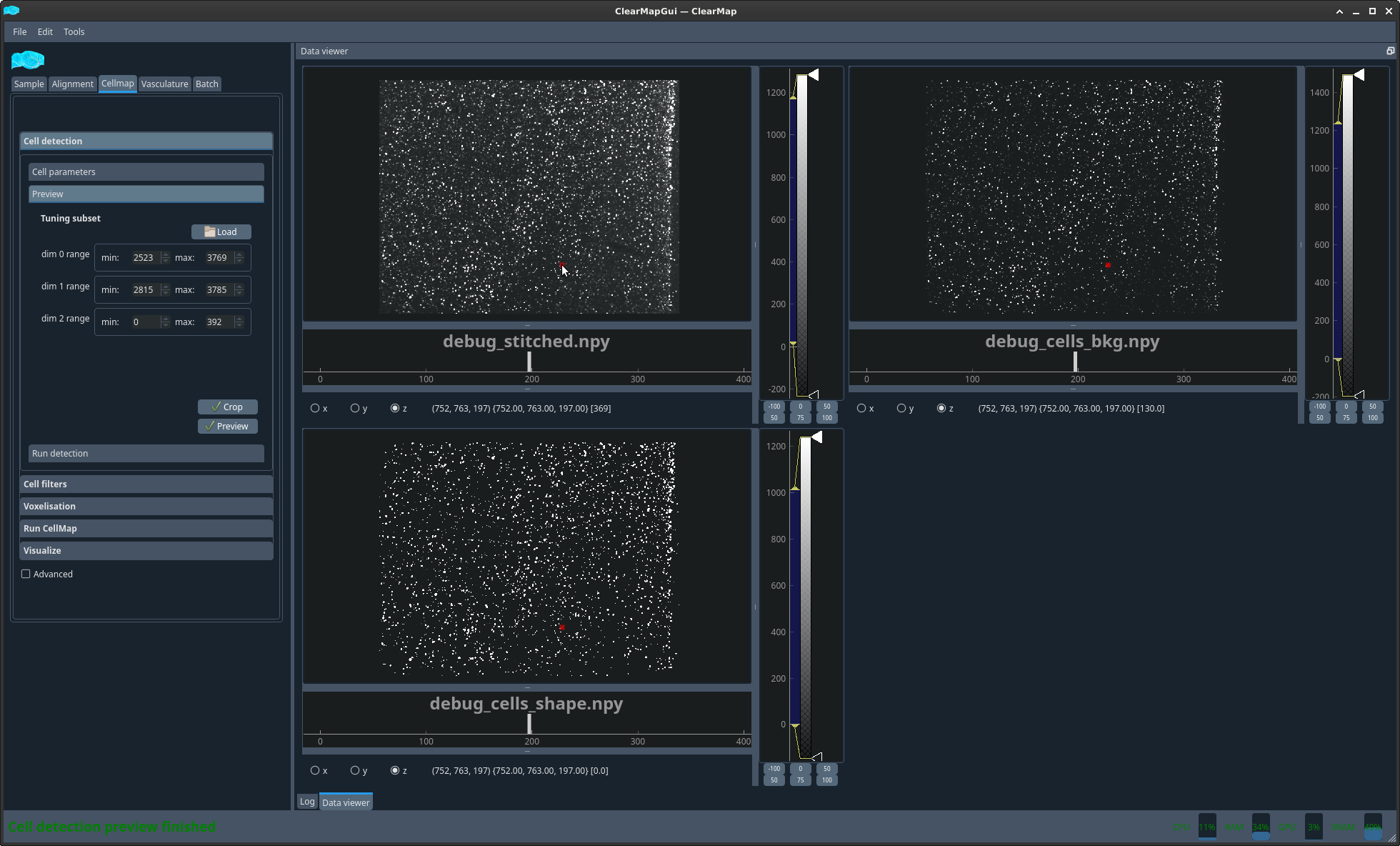This screenshot has width=1400, height=846.
Task: Click the upper white triangle handle of debug_stitched histogram
Action: (x=813, y=74)
